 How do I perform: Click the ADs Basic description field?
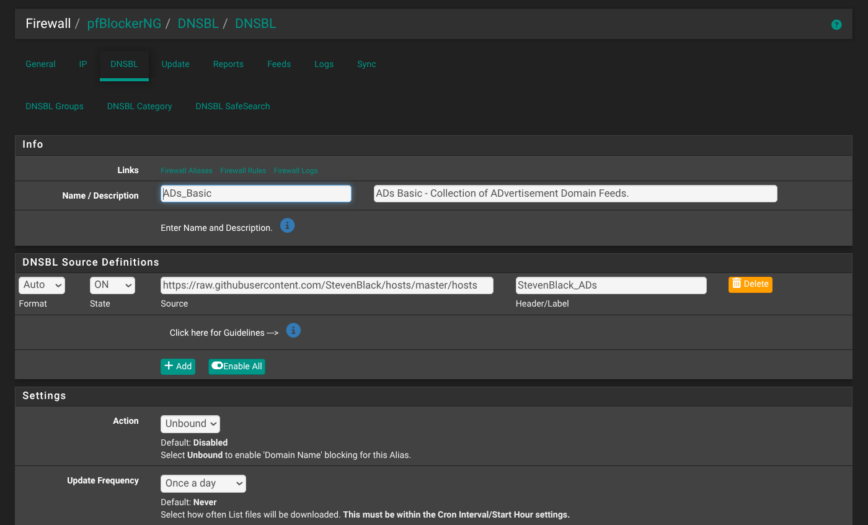coord(575,193)
